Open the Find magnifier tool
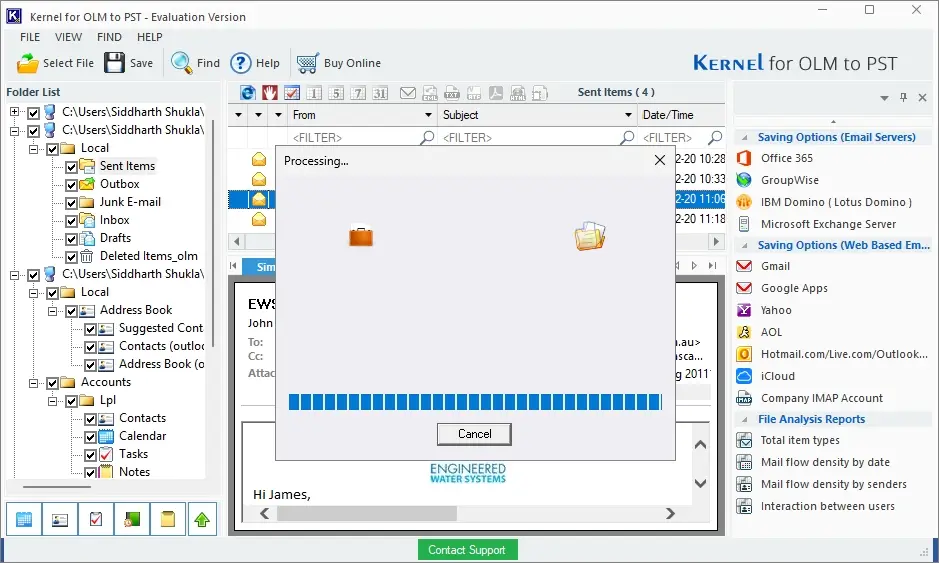The width and height of the screenshot is (939, 563). 181,62
